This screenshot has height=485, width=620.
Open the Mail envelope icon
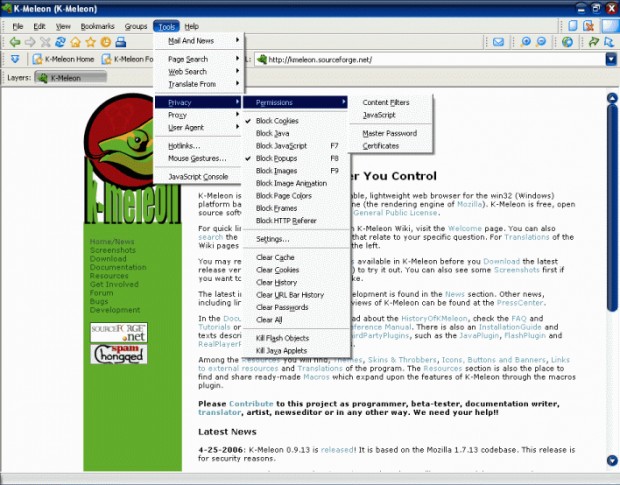498,42
